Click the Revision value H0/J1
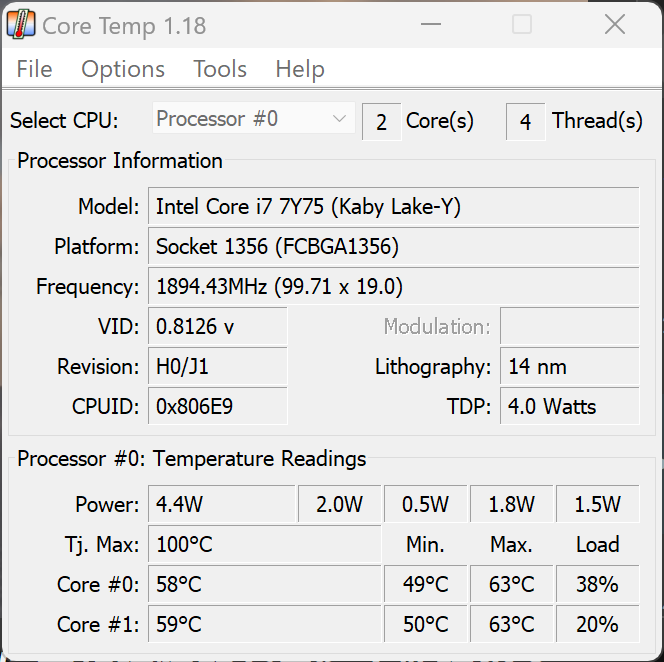This screenshot has height=662, width=664. [218, 366]
